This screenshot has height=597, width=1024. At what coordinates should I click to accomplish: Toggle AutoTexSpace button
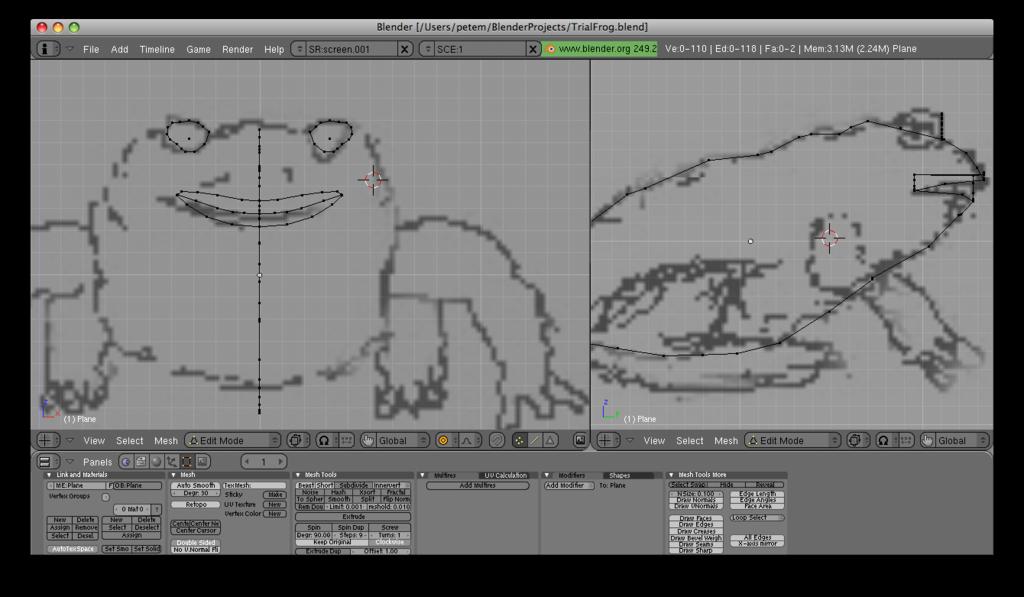coord(73,549)
